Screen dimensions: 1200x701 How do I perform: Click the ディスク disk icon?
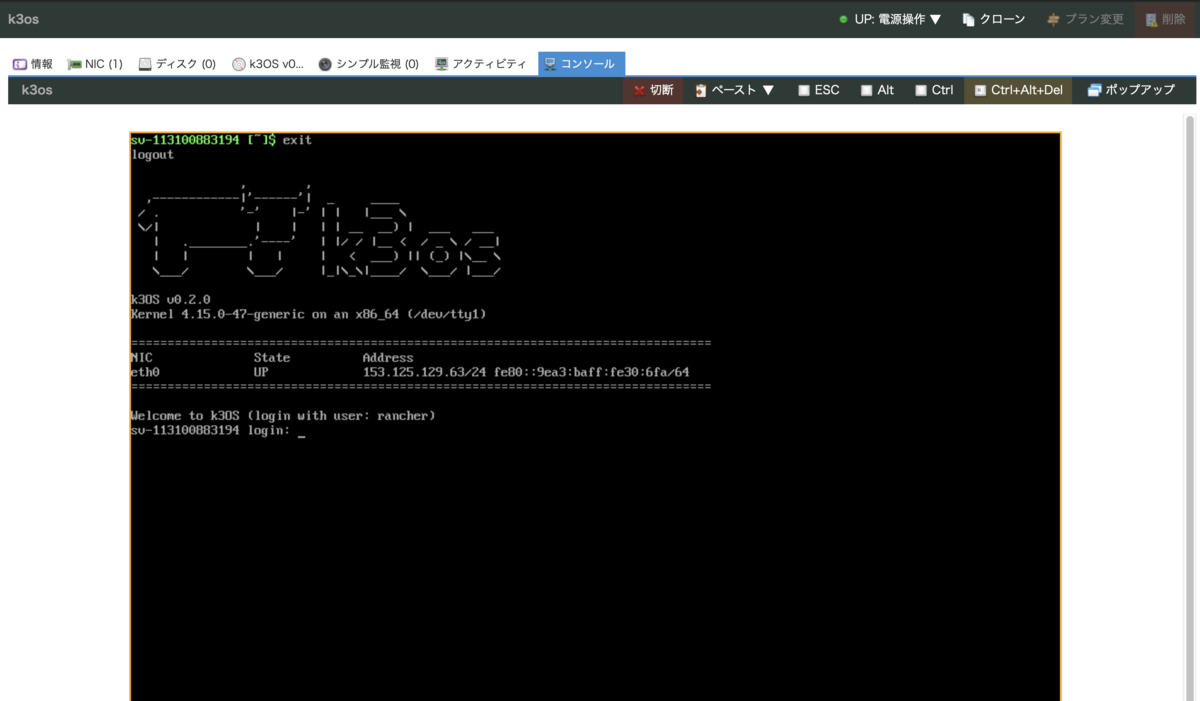click(145, 64)
